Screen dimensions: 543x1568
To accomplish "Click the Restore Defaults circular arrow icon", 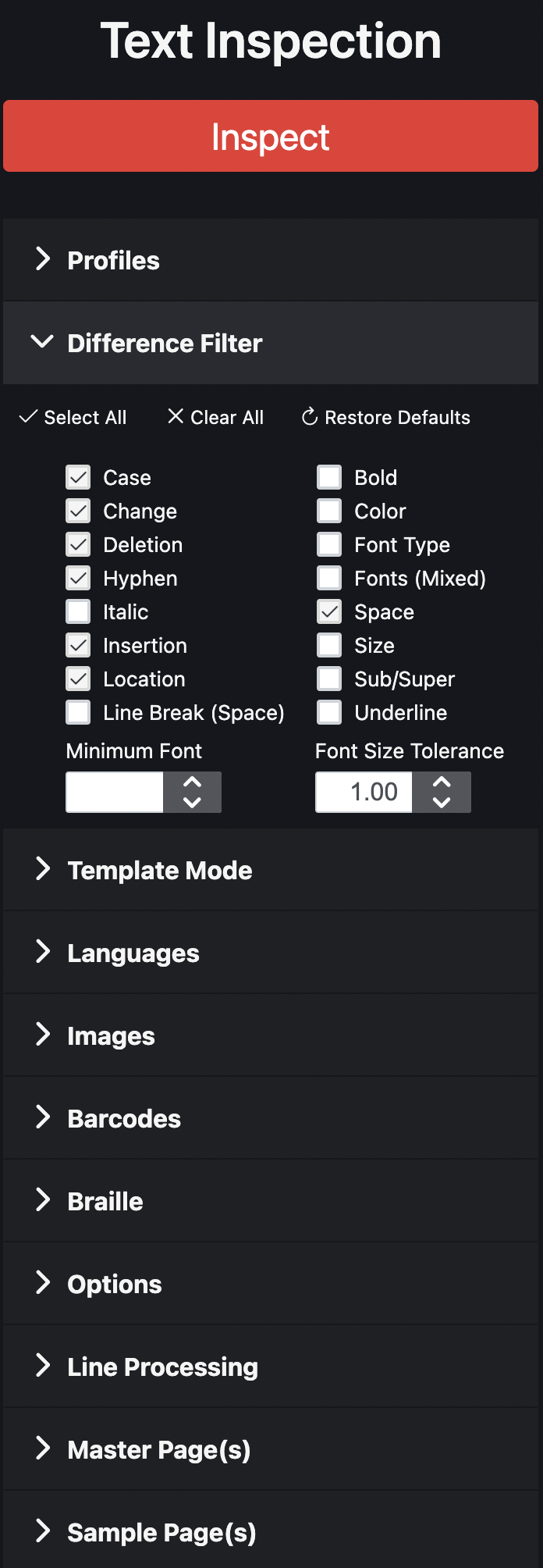I will 310,417.
